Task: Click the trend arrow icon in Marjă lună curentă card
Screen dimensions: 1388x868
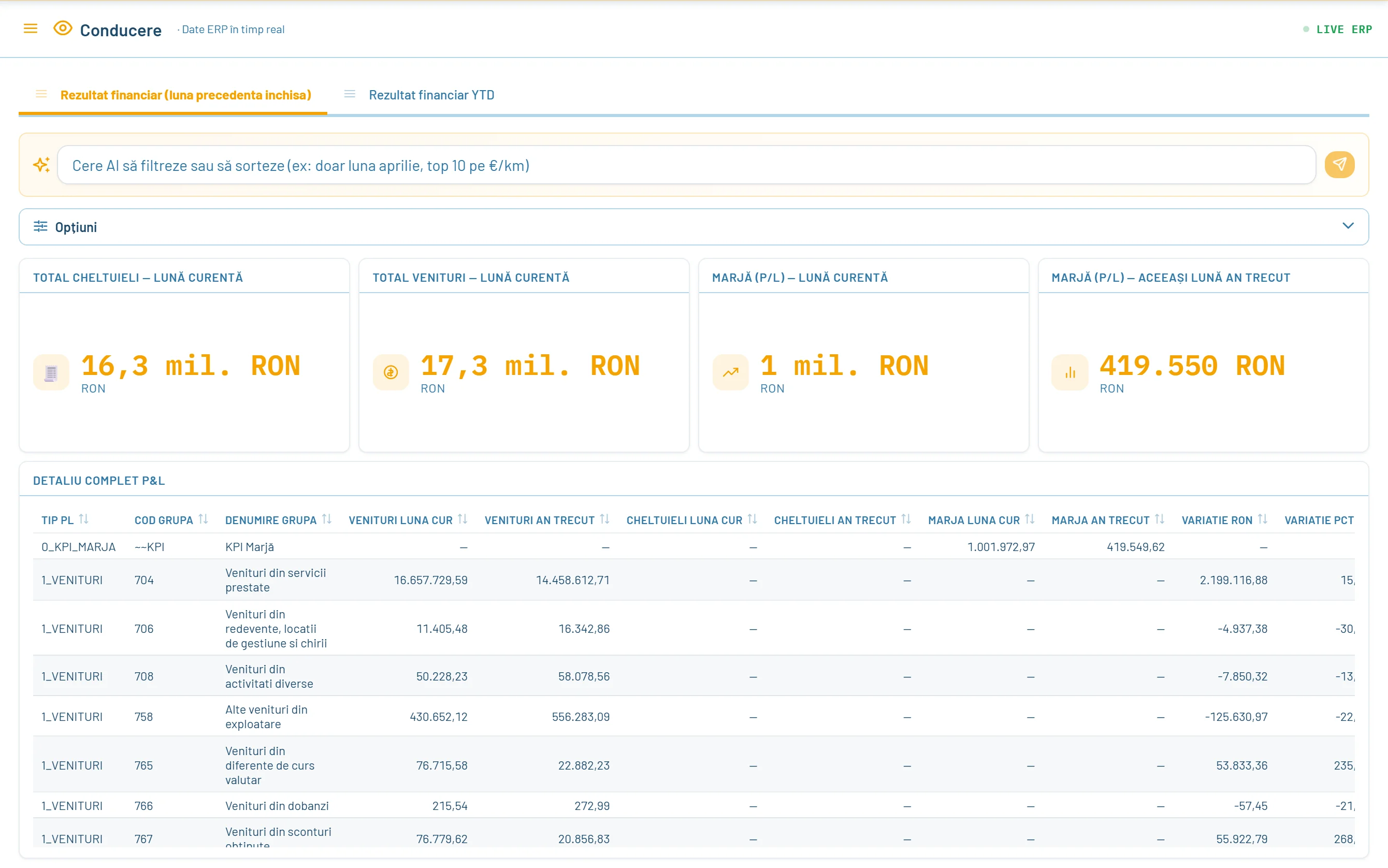Action: [x=730, y=373]
